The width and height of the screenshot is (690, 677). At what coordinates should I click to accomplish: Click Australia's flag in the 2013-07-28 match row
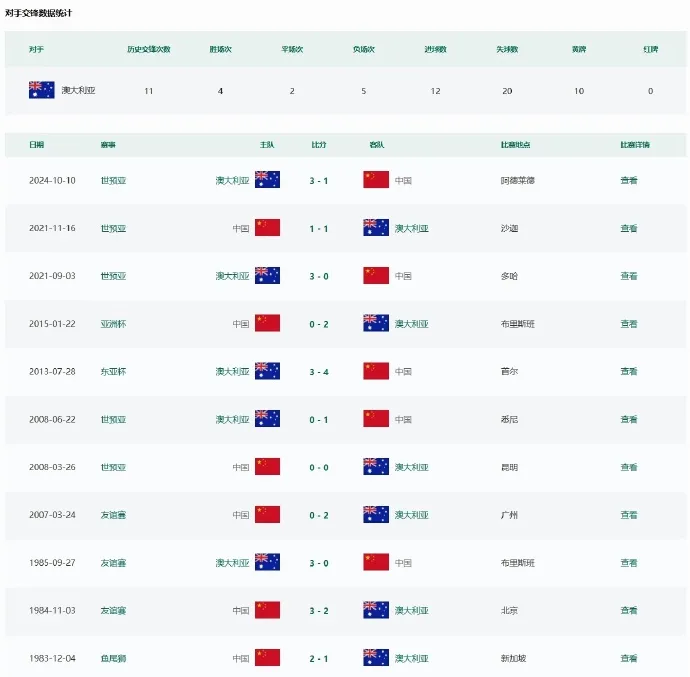[x=268, y=371]
